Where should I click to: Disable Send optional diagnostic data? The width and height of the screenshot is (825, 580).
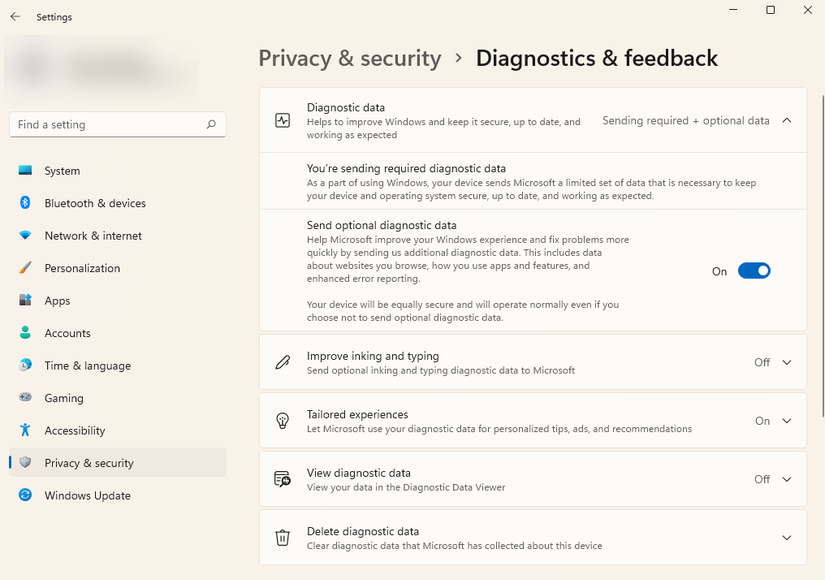pos(754,270)
